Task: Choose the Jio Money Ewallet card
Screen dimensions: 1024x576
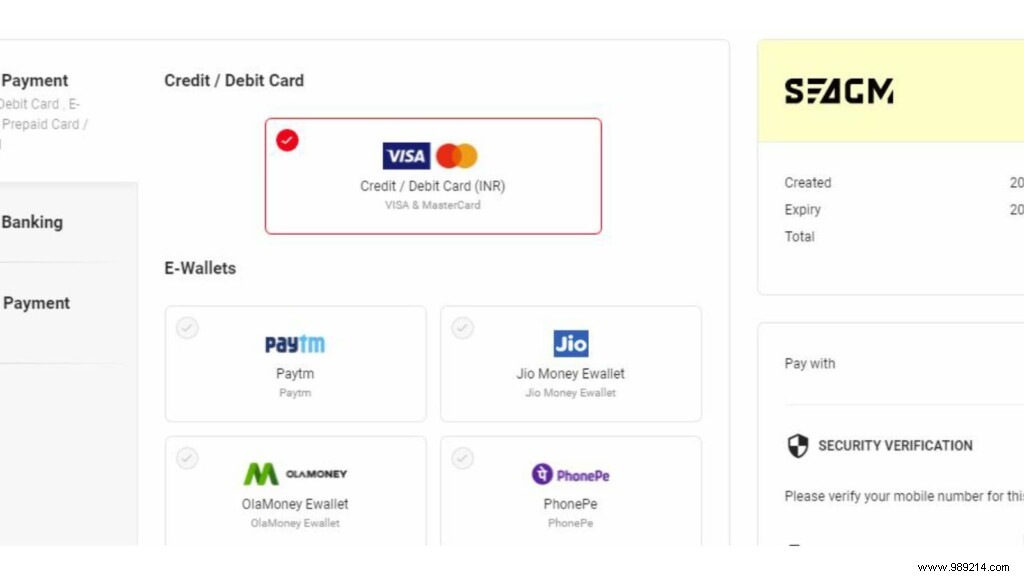Action: 571,374
